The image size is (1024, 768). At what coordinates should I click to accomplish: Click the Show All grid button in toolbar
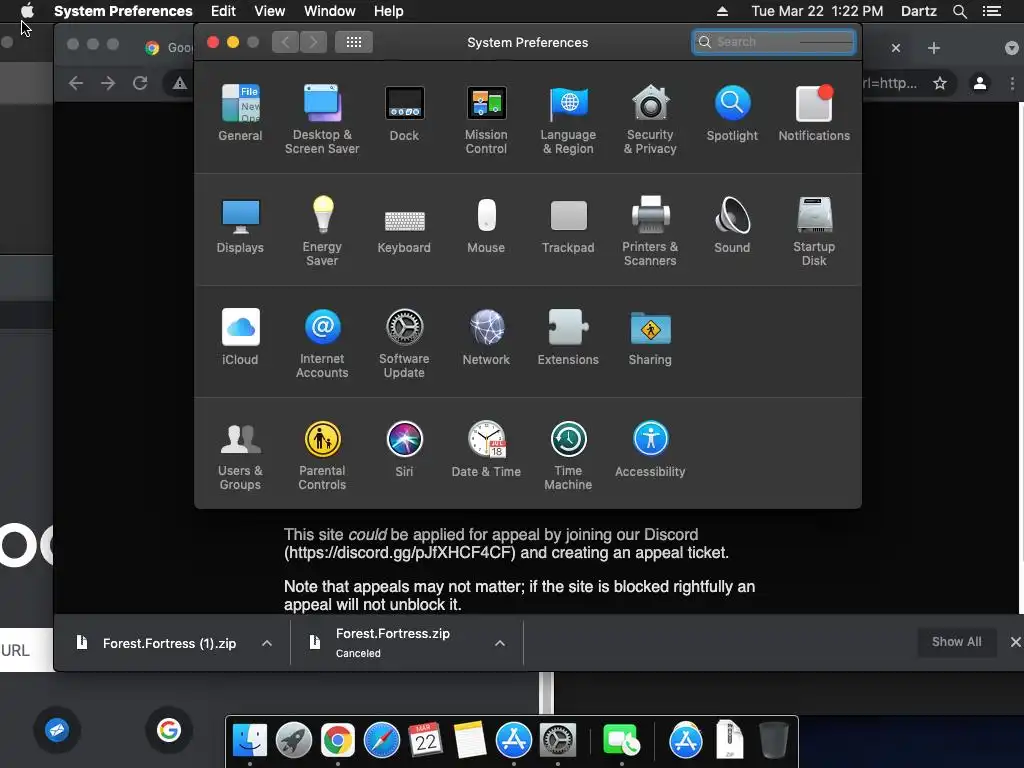pyautogui.click(x=354, y=42)
